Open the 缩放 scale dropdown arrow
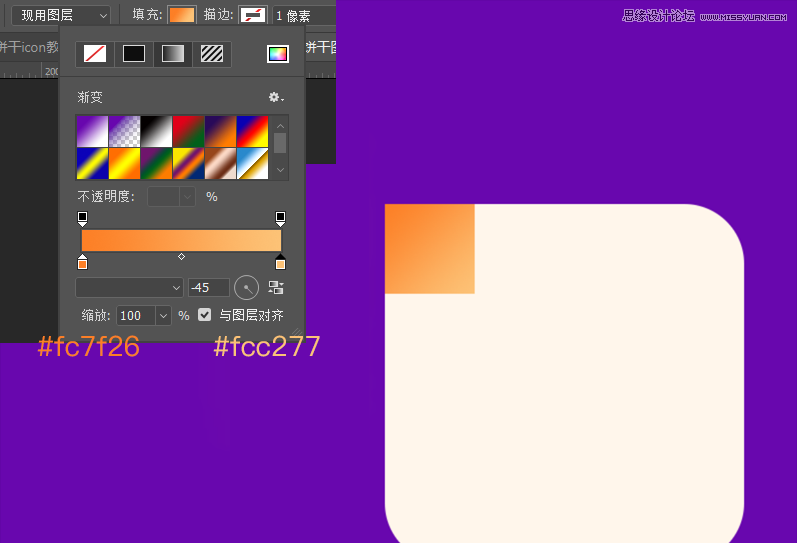This screenshot has width=797, height=543. 163,316
